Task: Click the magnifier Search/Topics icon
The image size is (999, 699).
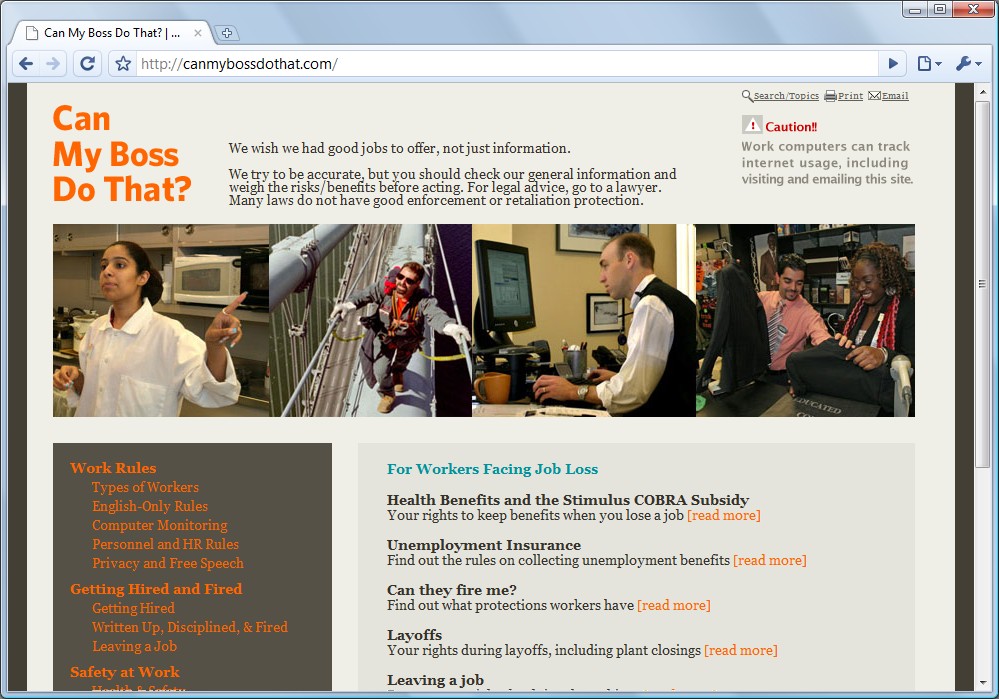Action: coord(747,96)
